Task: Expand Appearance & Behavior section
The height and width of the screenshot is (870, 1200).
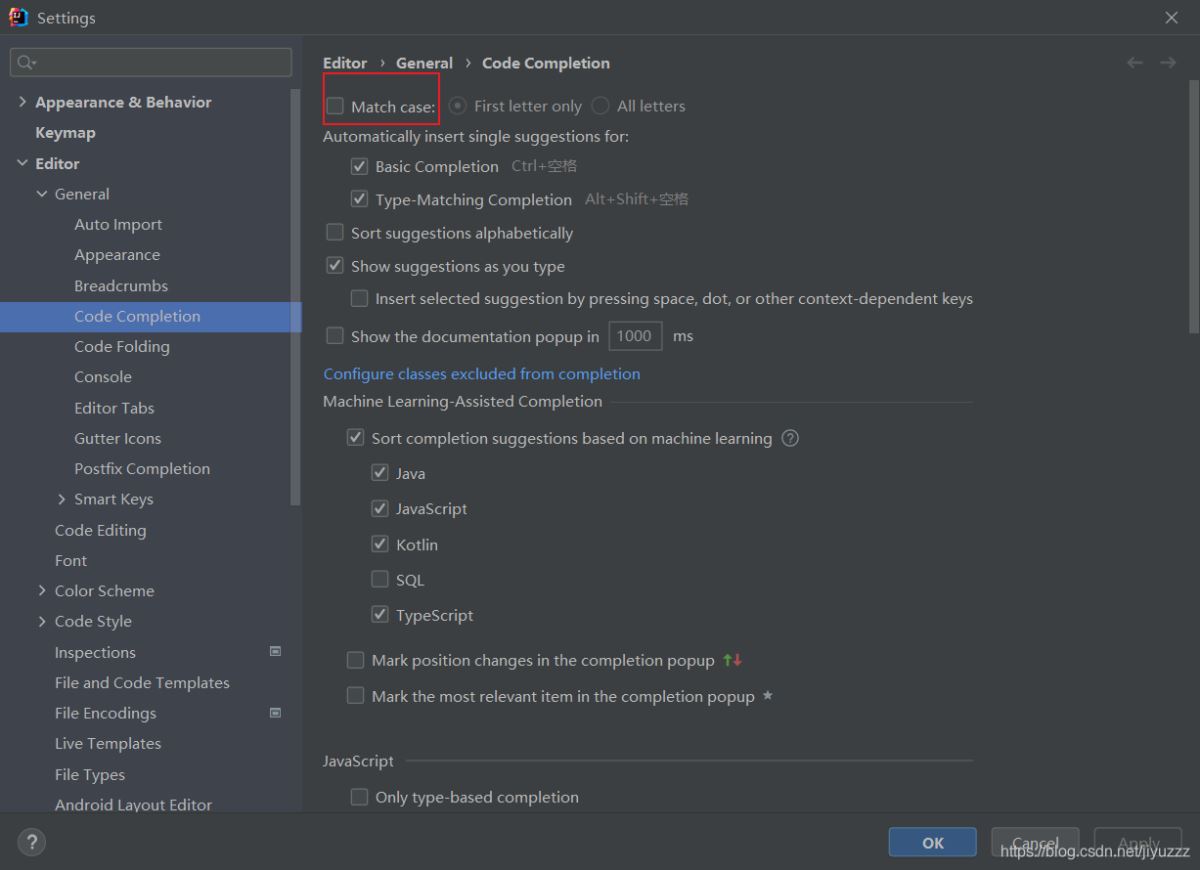Action: pyautogui.click(x=23, y=102)
